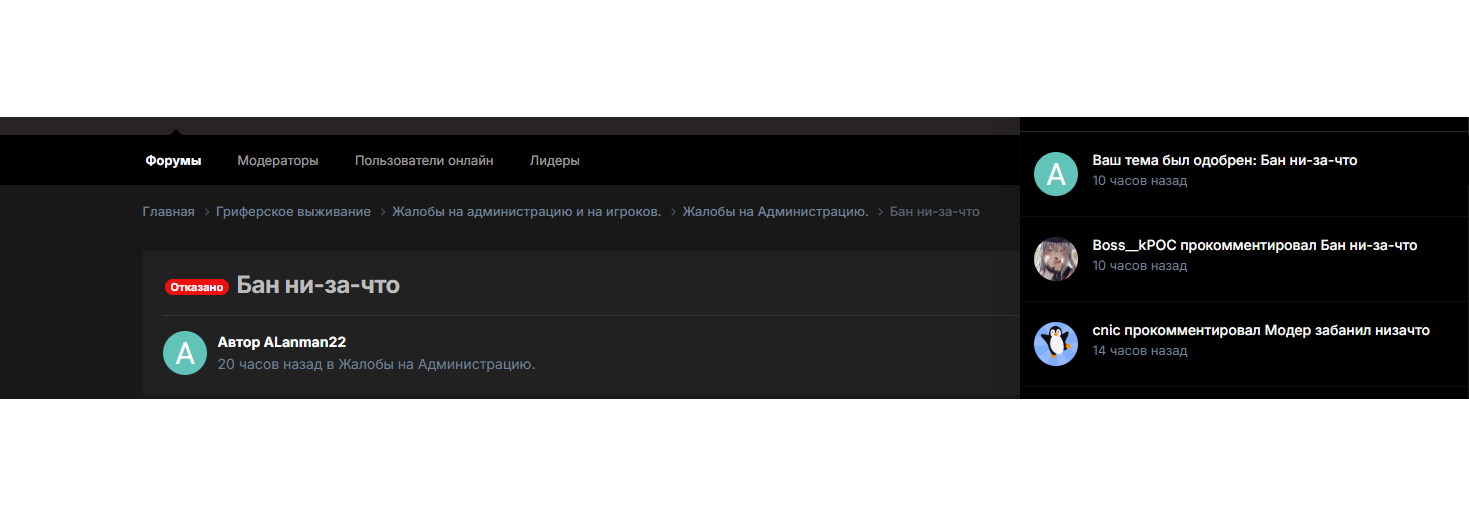
Task: Click the penguin avatar of user cnlc
Action: click(1055, 344)
